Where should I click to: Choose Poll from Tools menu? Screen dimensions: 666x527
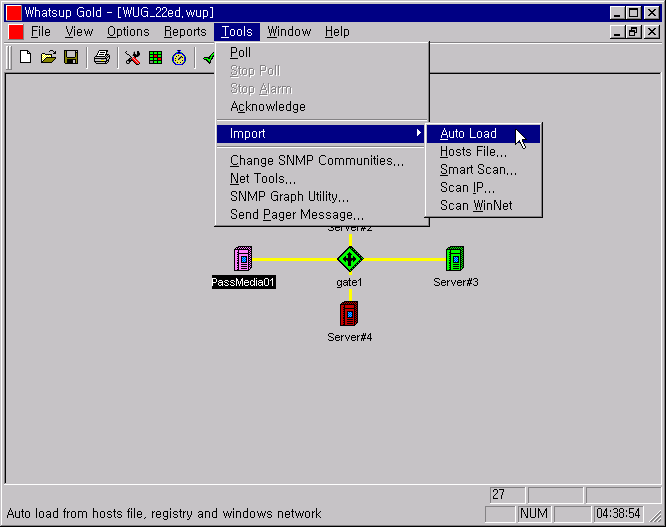322,53
